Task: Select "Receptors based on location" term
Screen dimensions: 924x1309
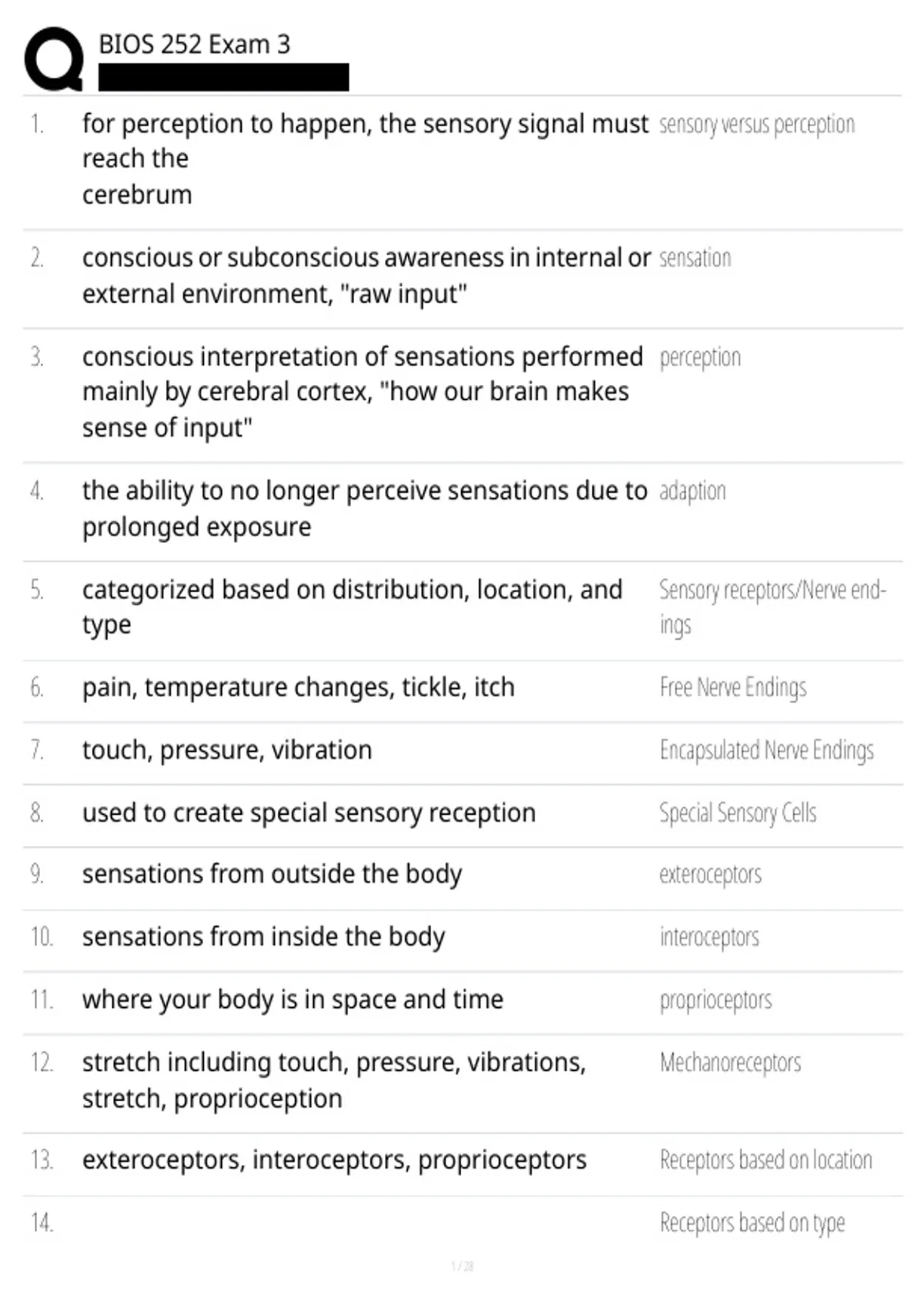Action: click(x=765, y=1160)
